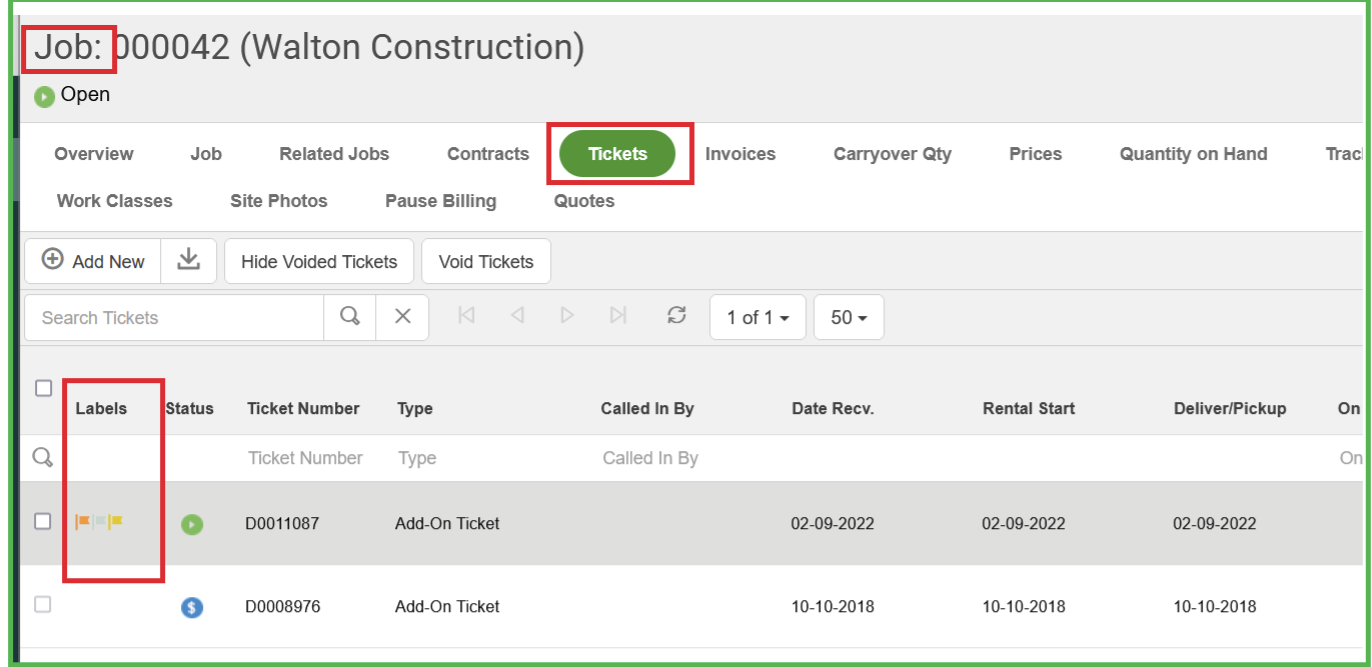Toggle the select-all tickets checkbox

pos(43,388)
